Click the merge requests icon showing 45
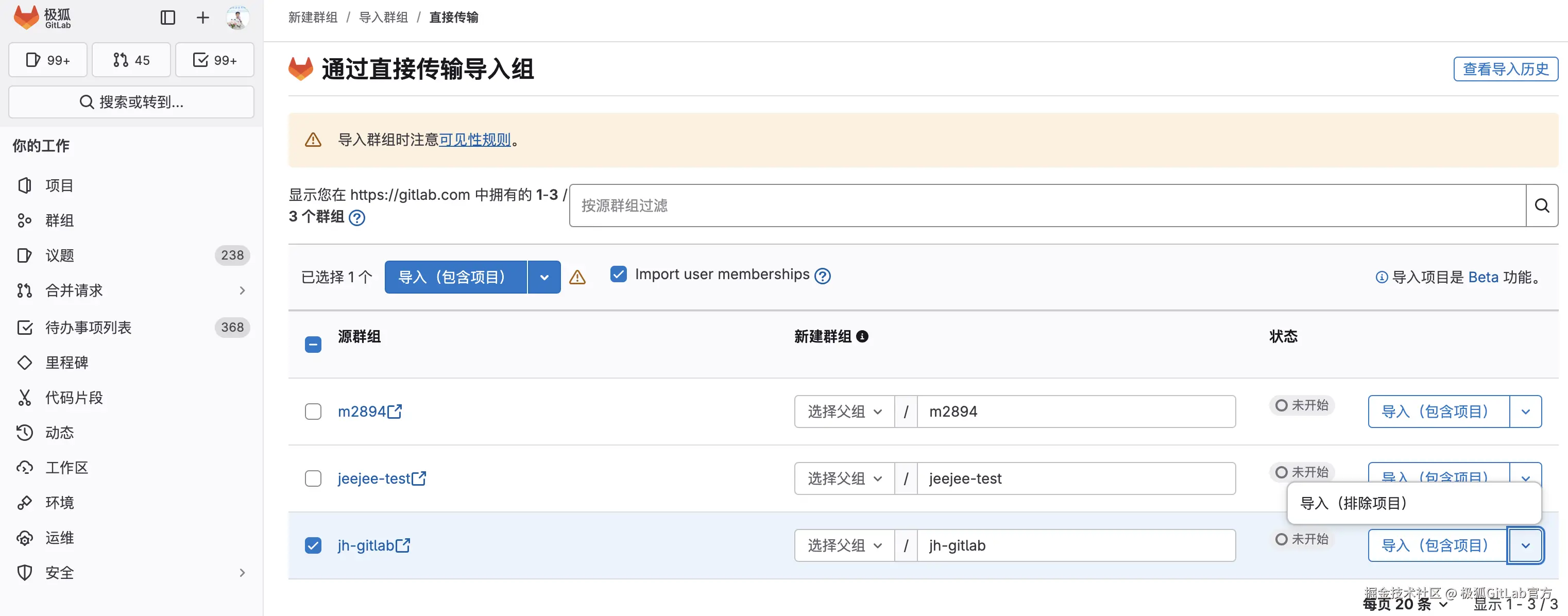 [130, 60]
